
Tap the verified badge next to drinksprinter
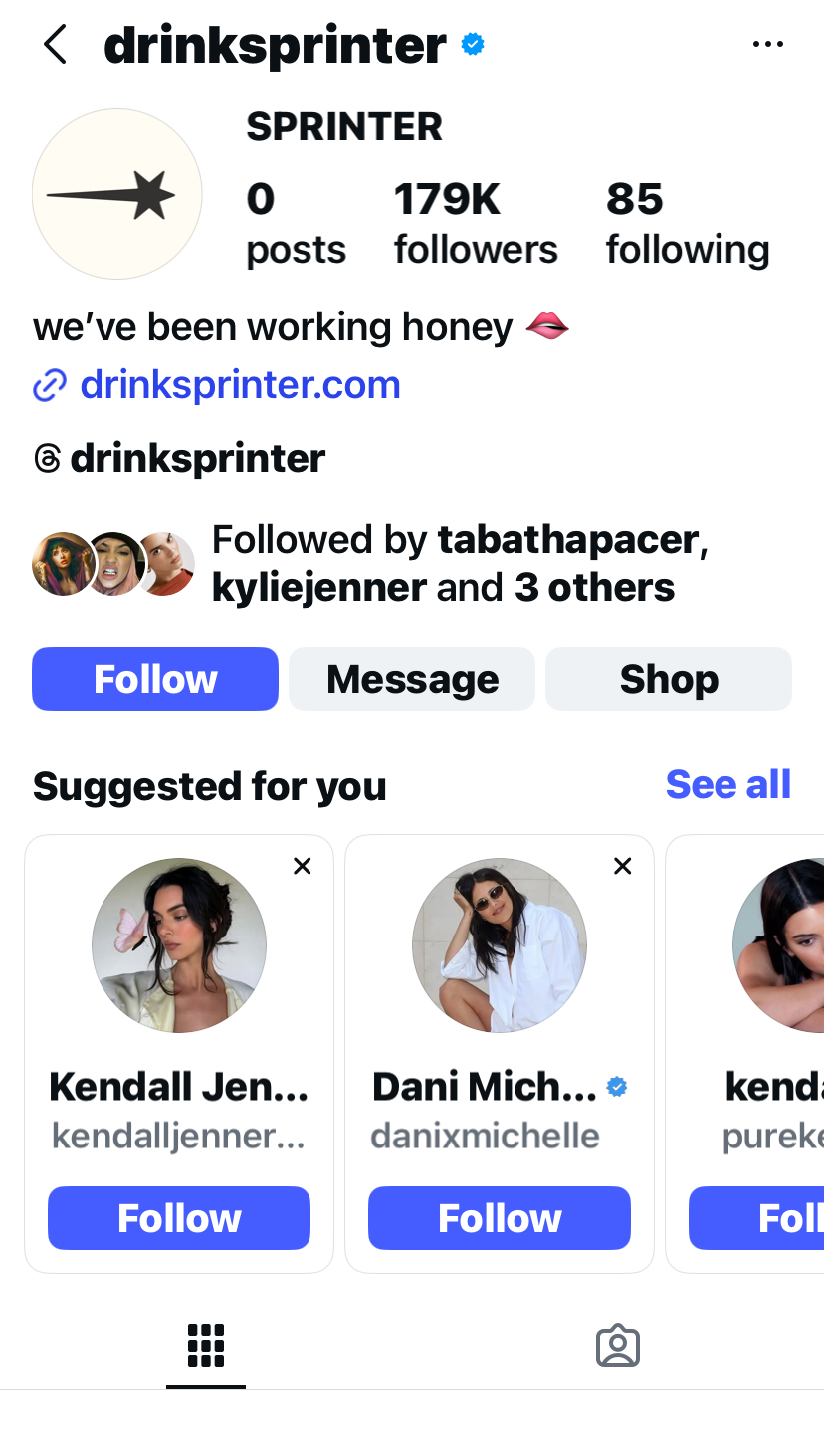[x=473, y=45]
